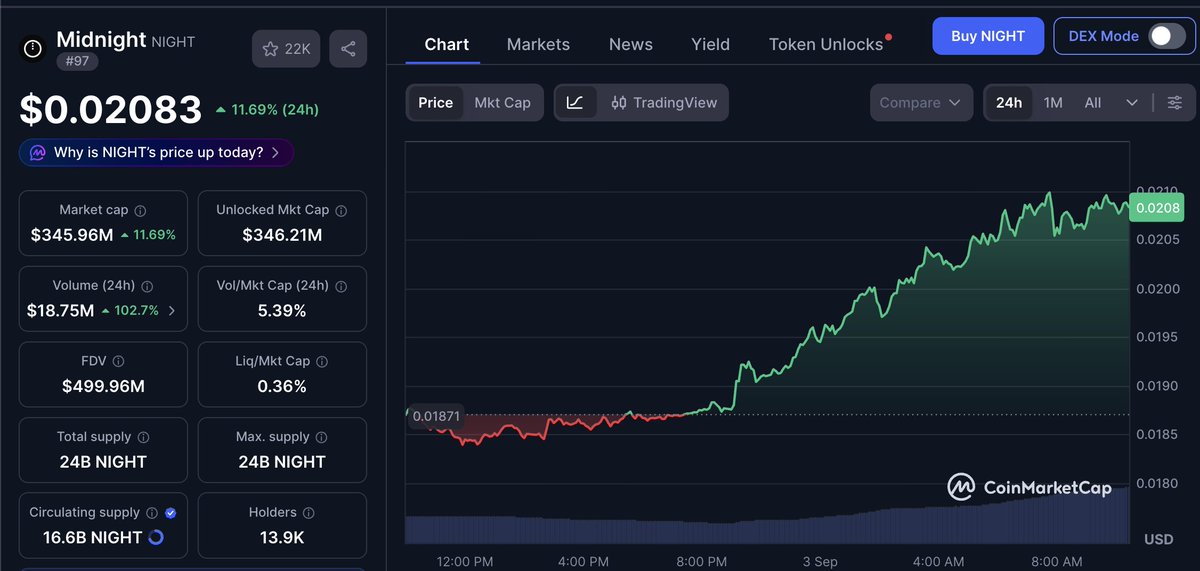Viewport: 1200px width, 571px height.
Task: Click the Buy NIGHT button
Action: [x=988, y=36]
